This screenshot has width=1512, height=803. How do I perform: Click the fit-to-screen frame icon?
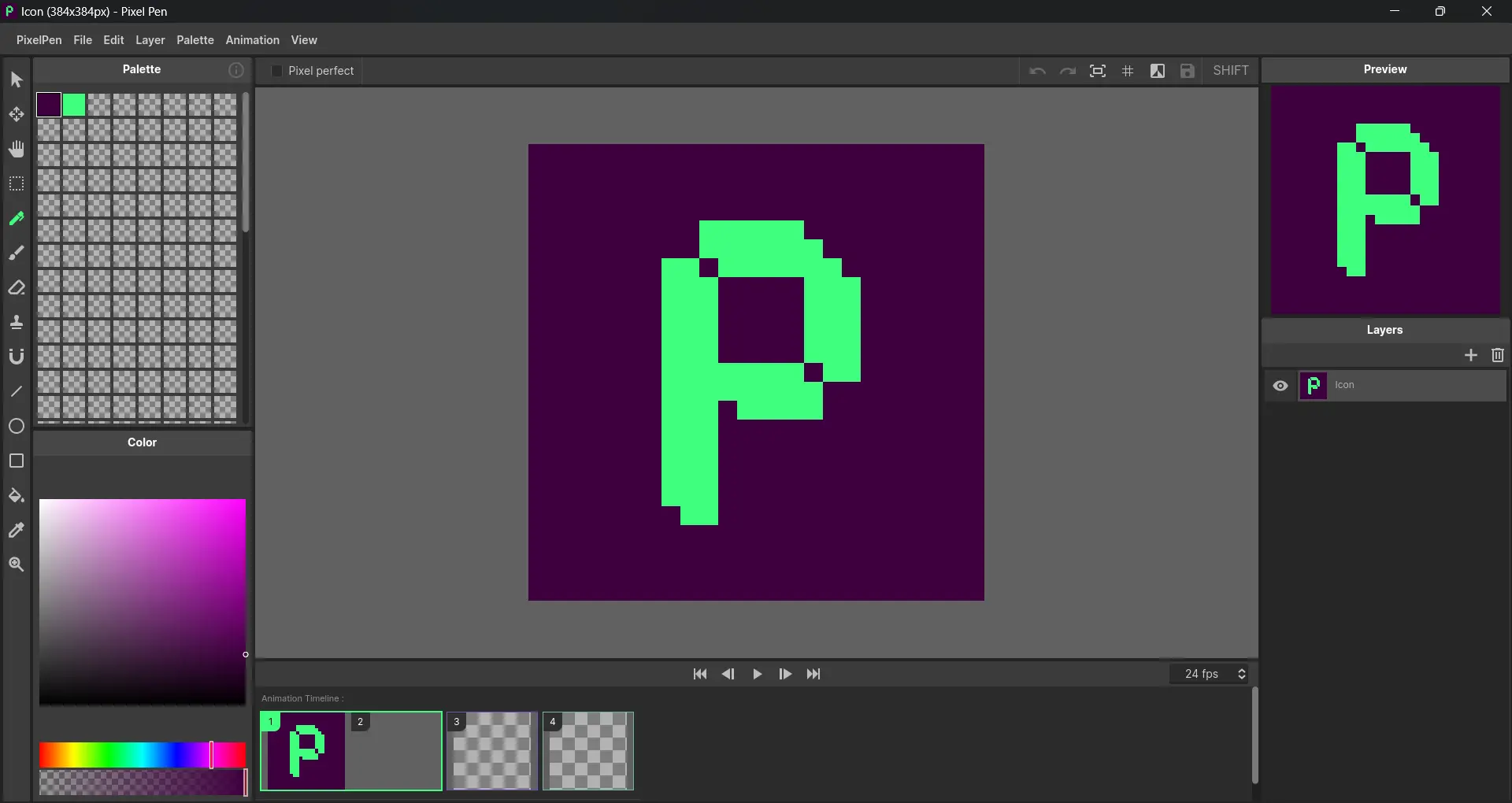pyautogui.click(x=1098, y=71)
